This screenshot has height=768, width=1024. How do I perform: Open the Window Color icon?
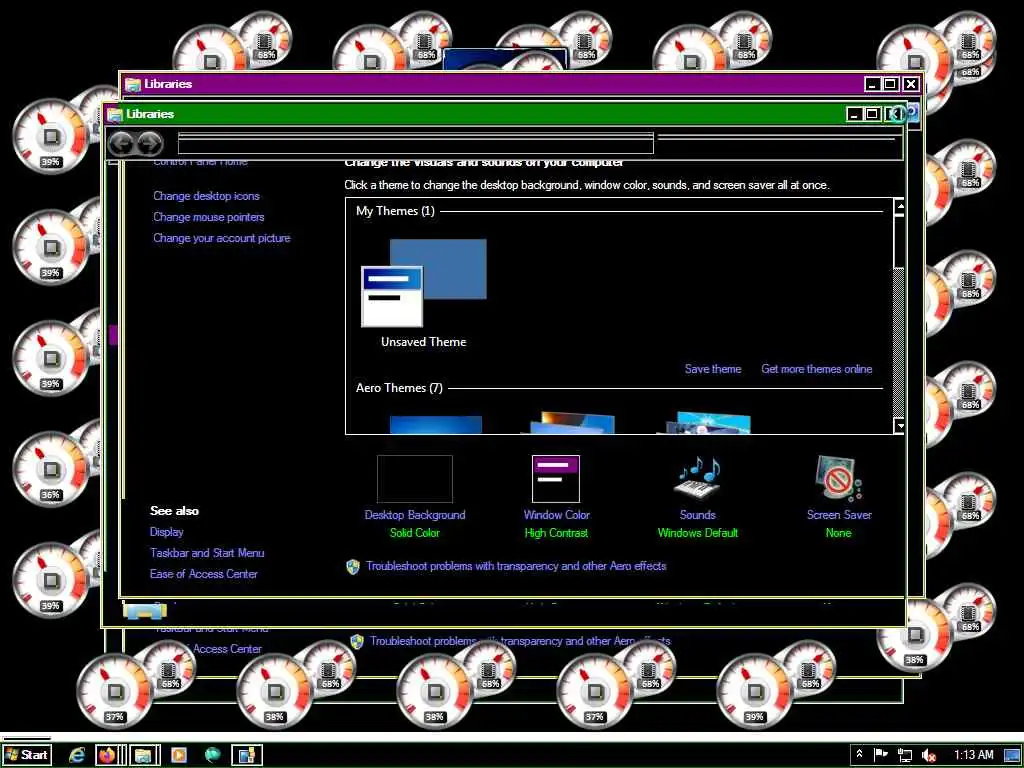pos(556,479)
